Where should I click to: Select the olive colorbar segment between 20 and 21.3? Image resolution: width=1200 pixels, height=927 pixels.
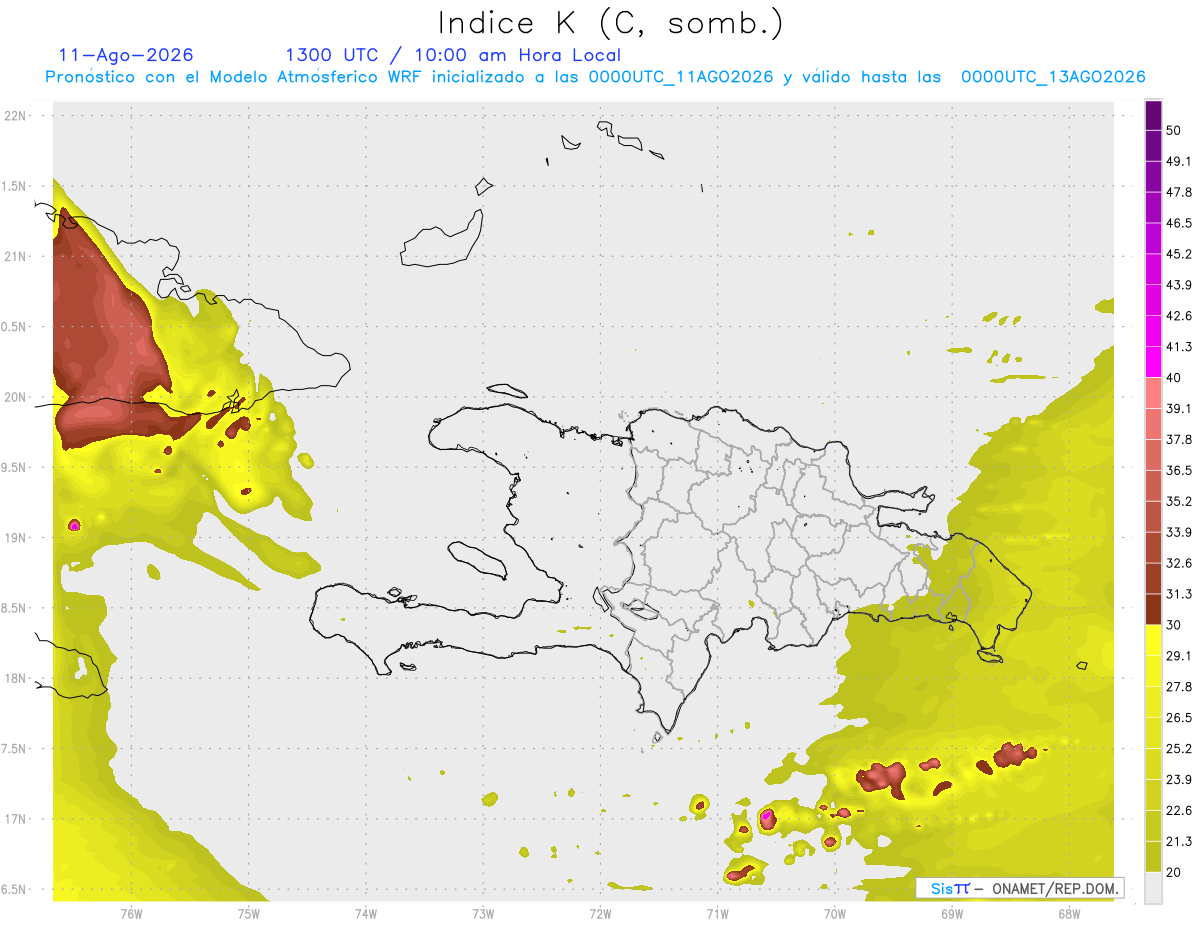[x=1154, y=857]
